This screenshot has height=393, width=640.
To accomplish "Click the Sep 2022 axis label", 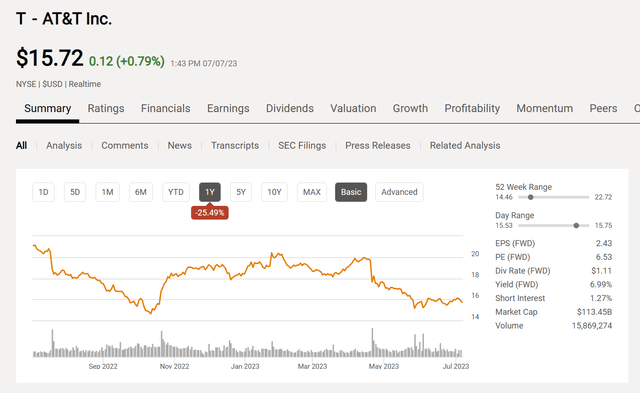I will click(103, 366).
